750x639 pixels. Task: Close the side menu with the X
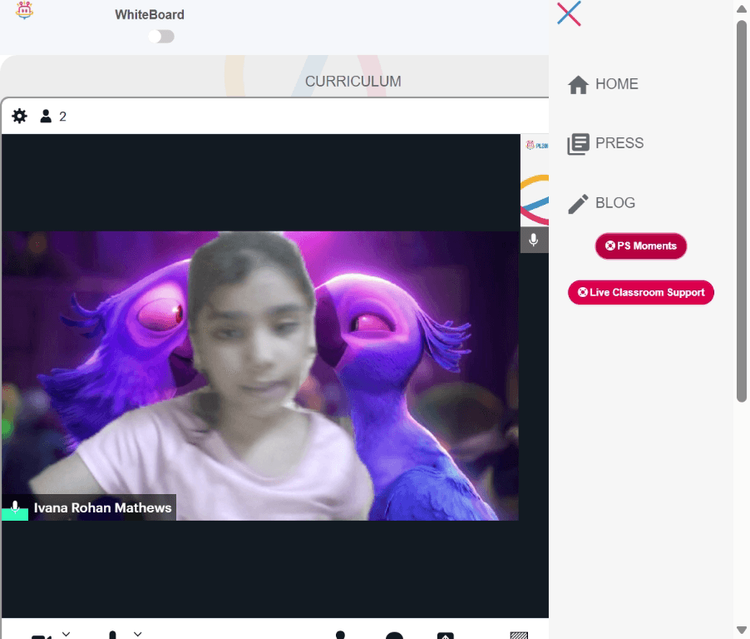tap(569, 13)
